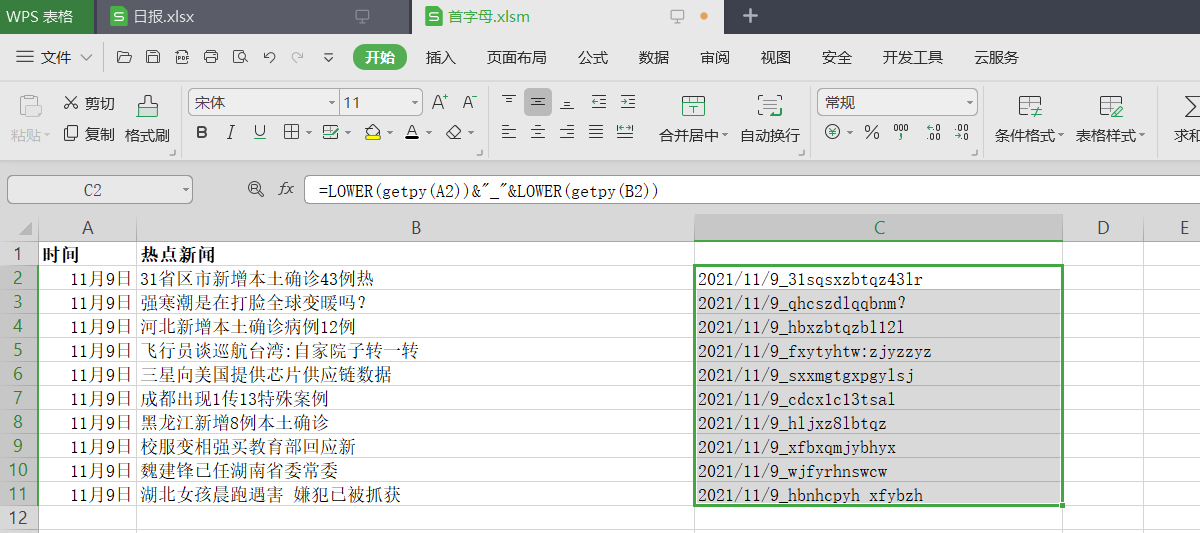Open the 插入 ribbon tab
The width and height of the screenshot is (1200, 533).
441,58
